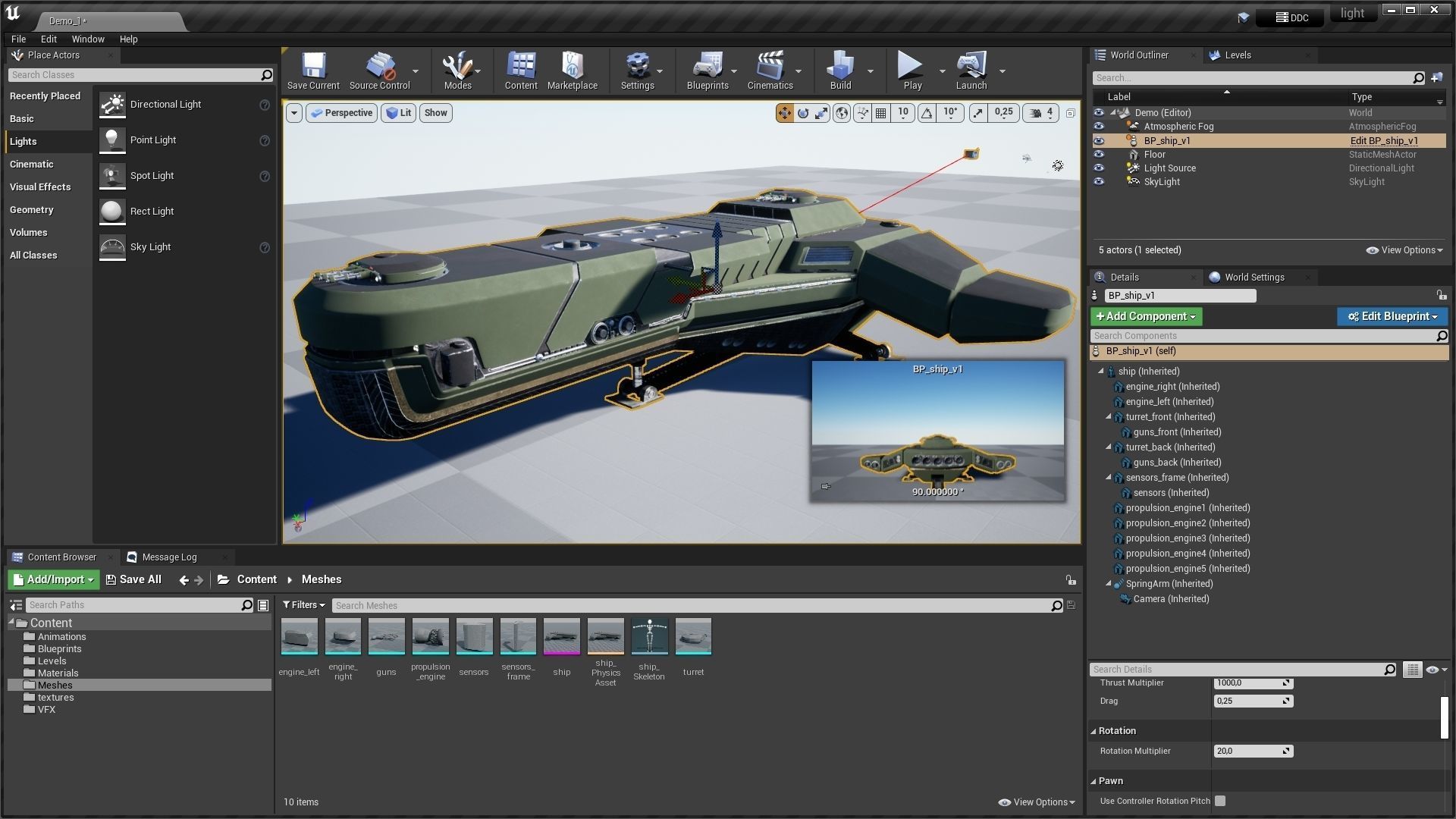
Task: Select the translate gizmo mode in viewport
Action: pos(784,113)
